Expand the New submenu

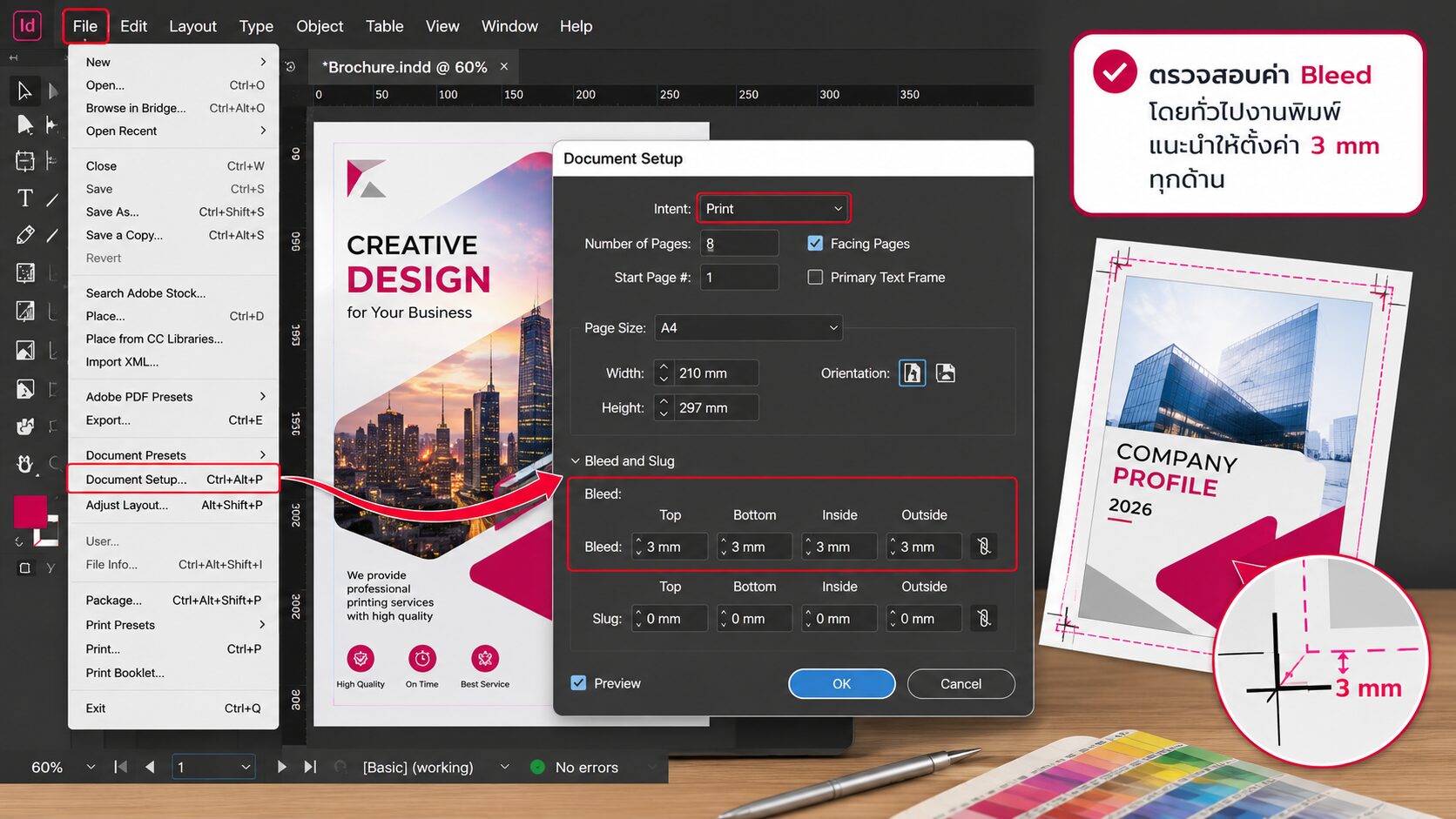(x=175, y=62)
